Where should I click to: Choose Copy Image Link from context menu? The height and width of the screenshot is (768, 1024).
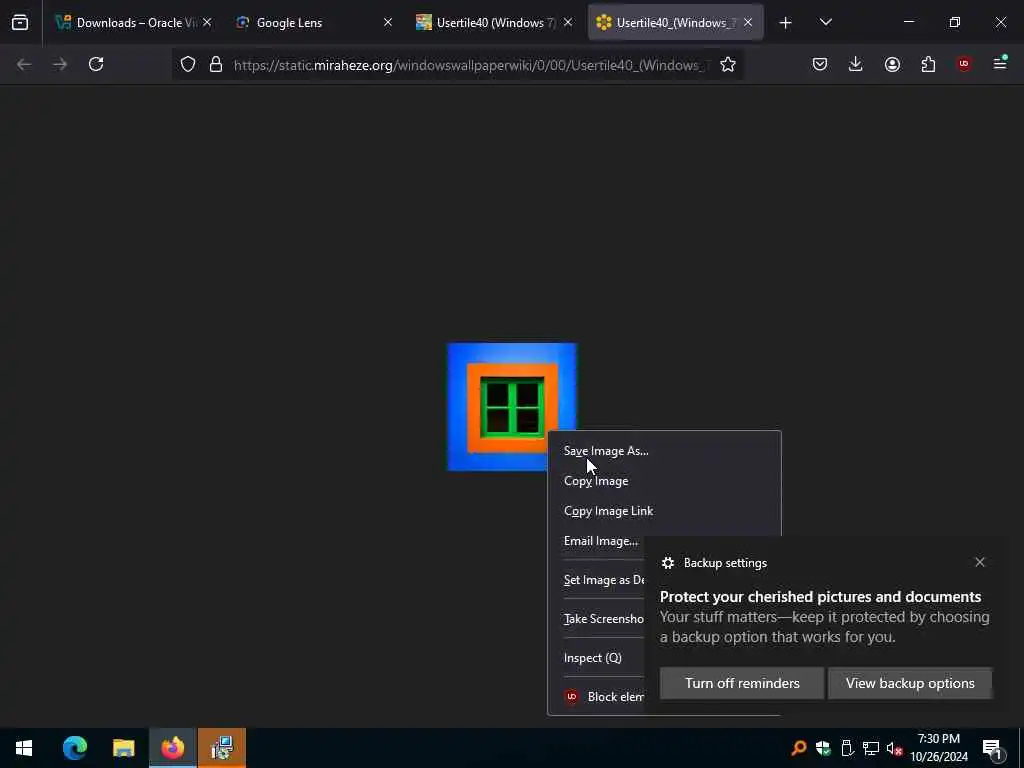pyautogui.click(x=664, y=511)
